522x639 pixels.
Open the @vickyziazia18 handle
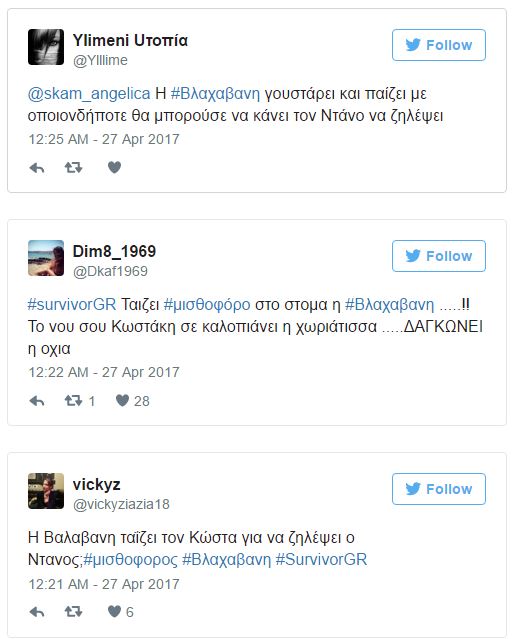coord(121,505)
